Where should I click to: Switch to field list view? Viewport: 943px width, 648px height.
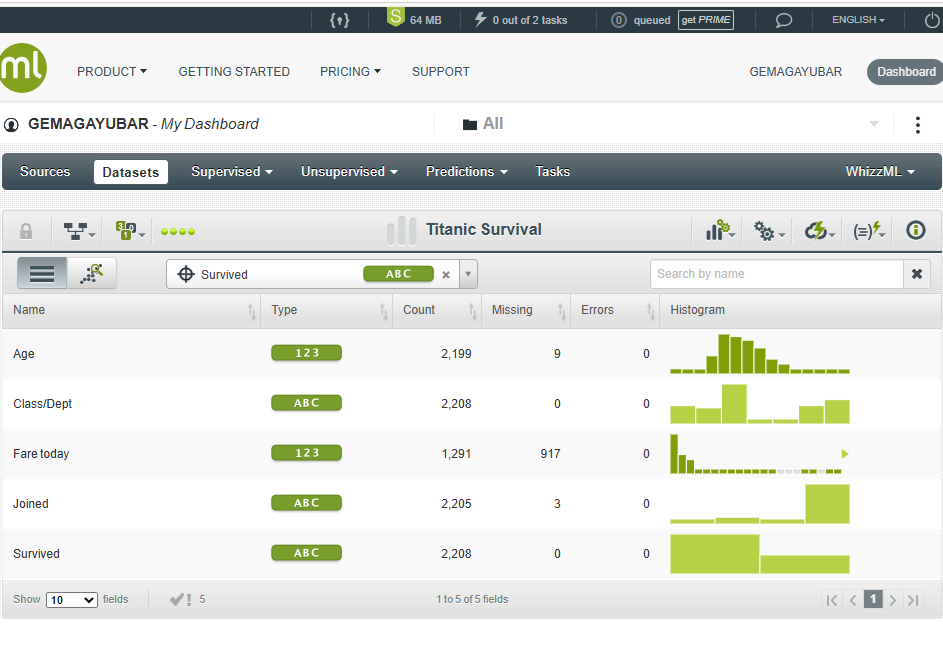[42, 273]
